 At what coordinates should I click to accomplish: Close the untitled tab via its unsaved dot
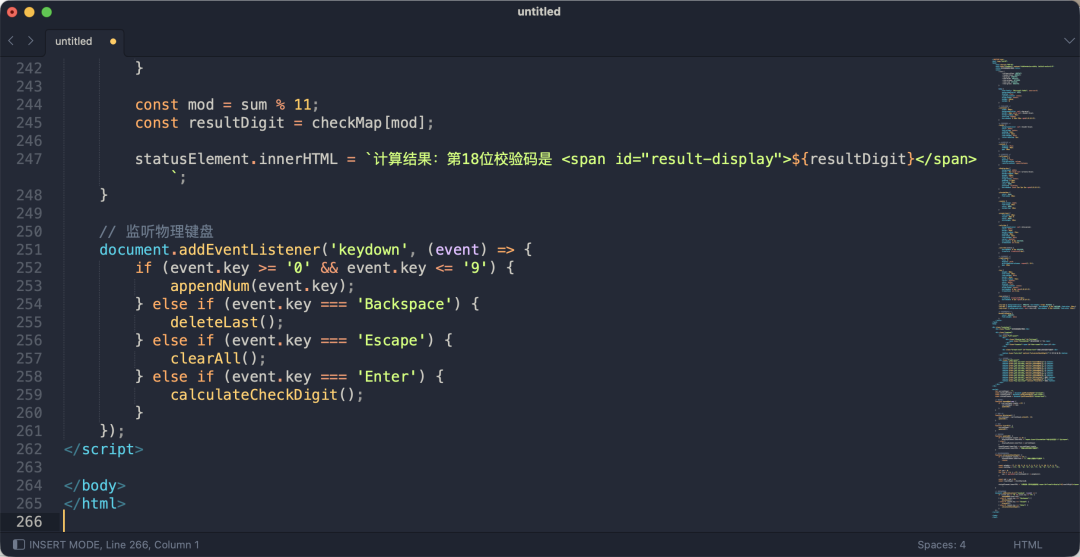click(112, 42)
